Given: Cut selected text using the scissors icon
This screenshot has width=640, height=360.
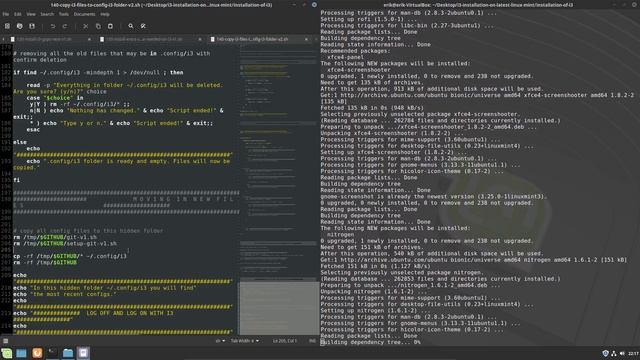Looking at the screenshot, I should [85, 26].
